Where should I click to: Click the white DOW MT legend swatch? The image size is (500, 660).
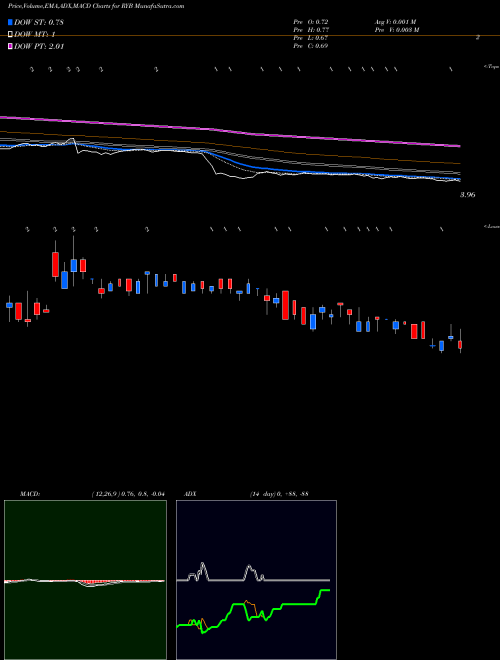[x=10, y=35]
